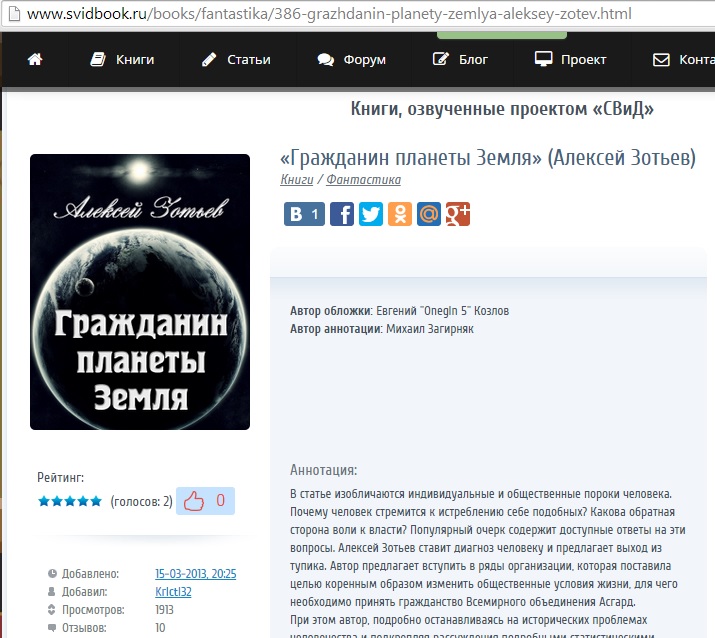Image resolution: width=715 pixels, height=638 pixels.
Task: Share the book on Google Plus
Action: pos(458,214)
